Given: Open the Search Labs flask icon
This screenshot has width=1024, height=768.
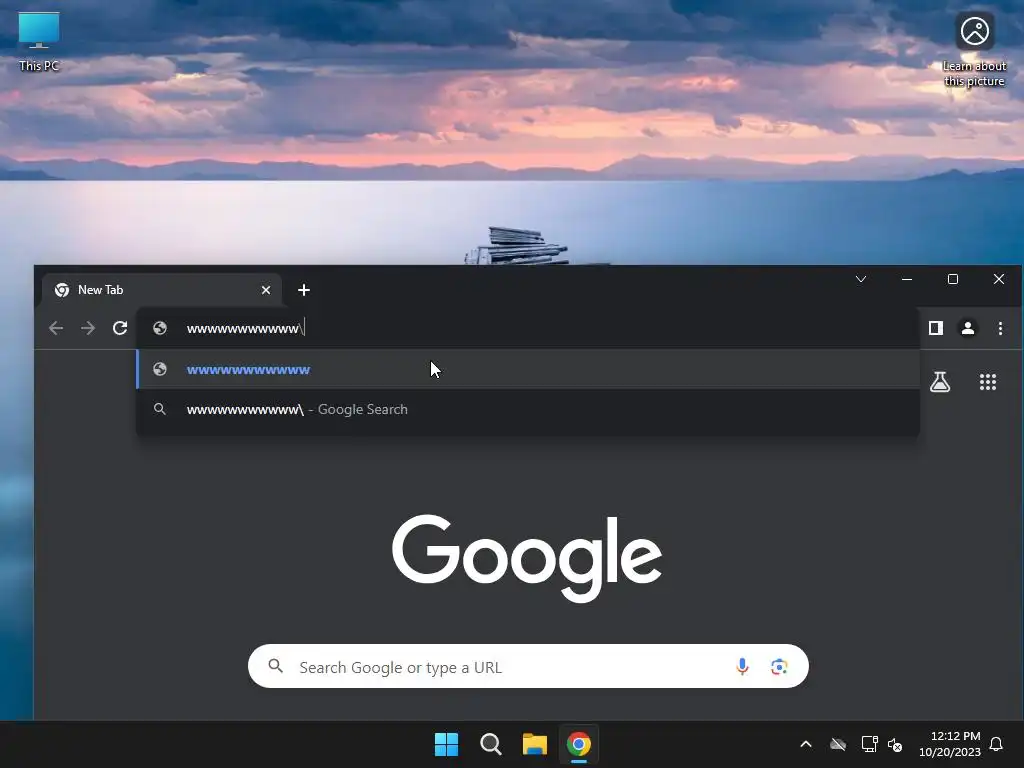Looking at the screenshot, I should click(x=940, y=382).
